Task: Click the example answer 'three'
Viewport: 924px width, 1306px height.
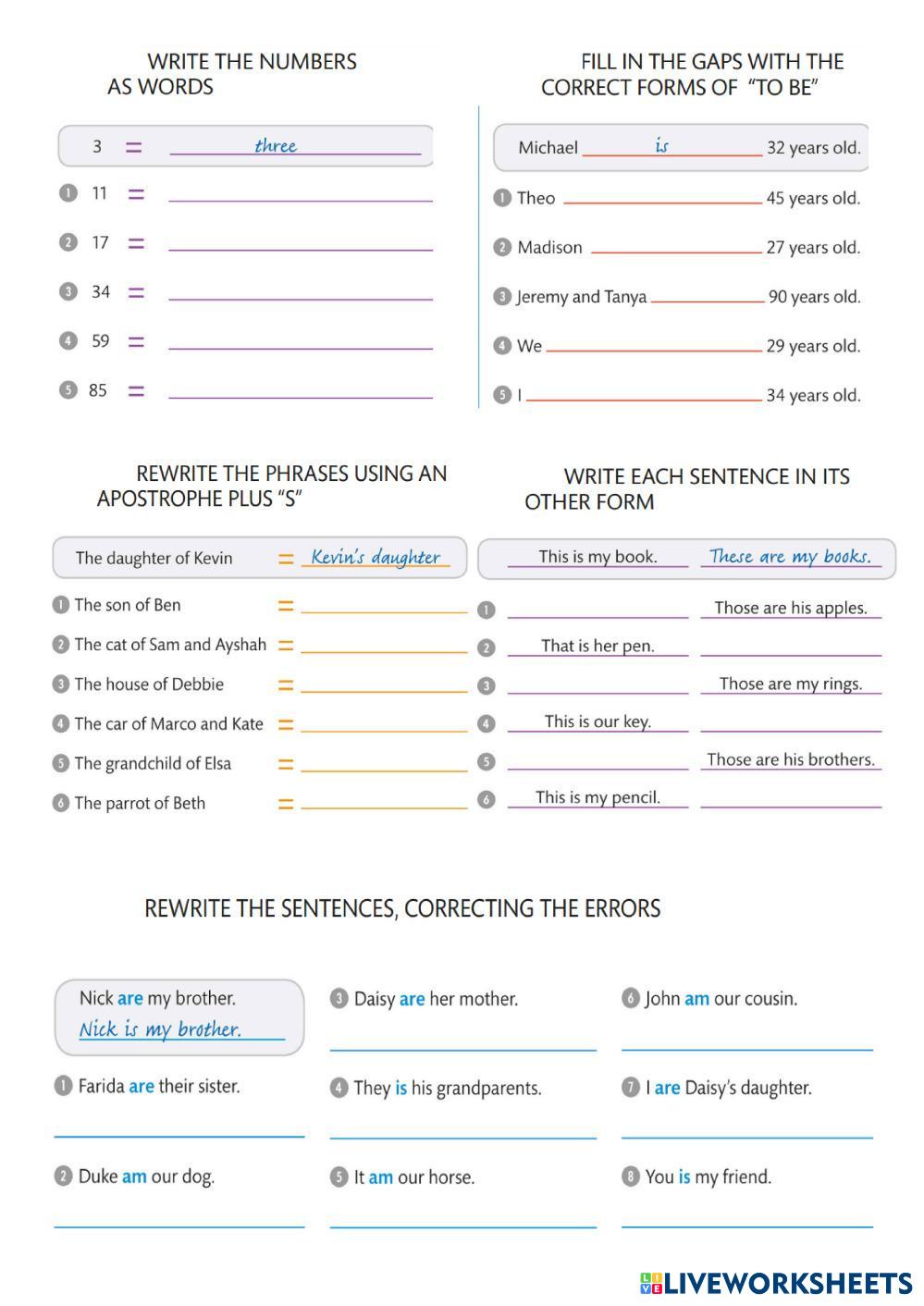Action: click(276, 145)
